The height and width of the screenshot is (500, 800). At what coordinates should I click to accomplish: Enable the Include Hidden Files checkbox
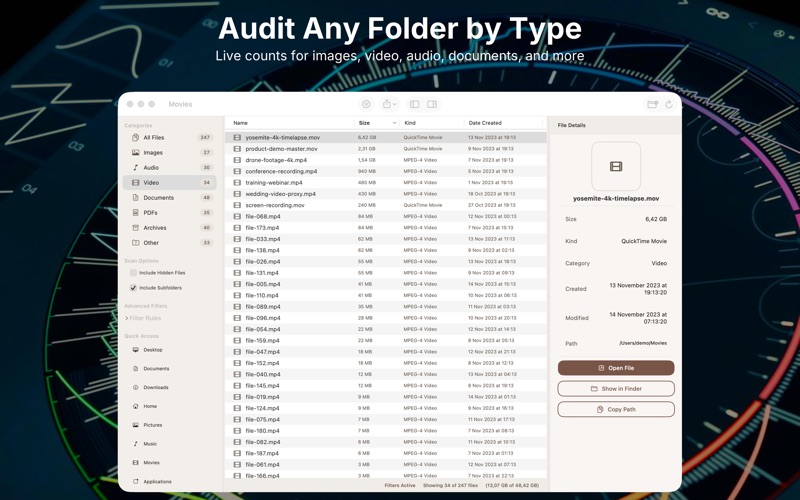[x=133, y=273]
